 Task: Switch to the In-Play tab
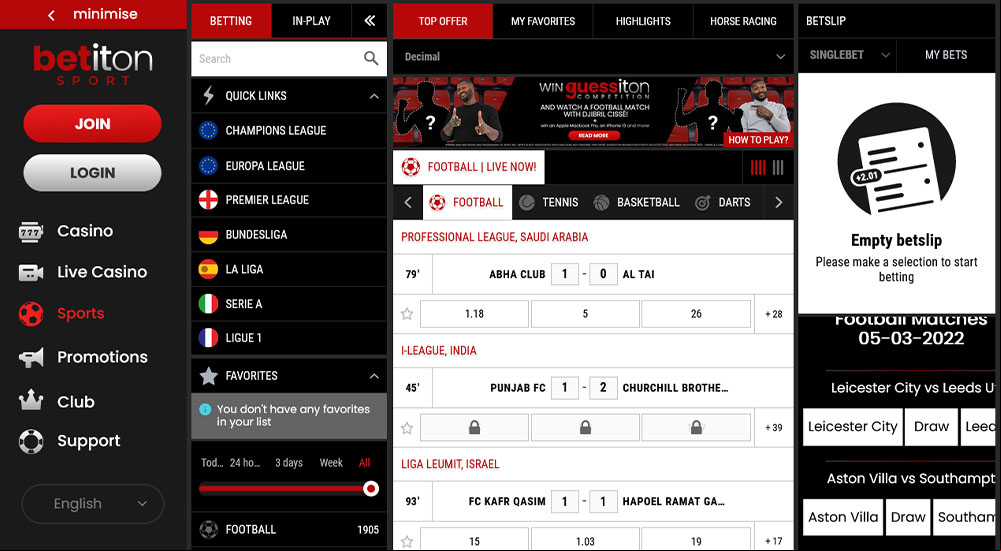(x=312, y=20)
